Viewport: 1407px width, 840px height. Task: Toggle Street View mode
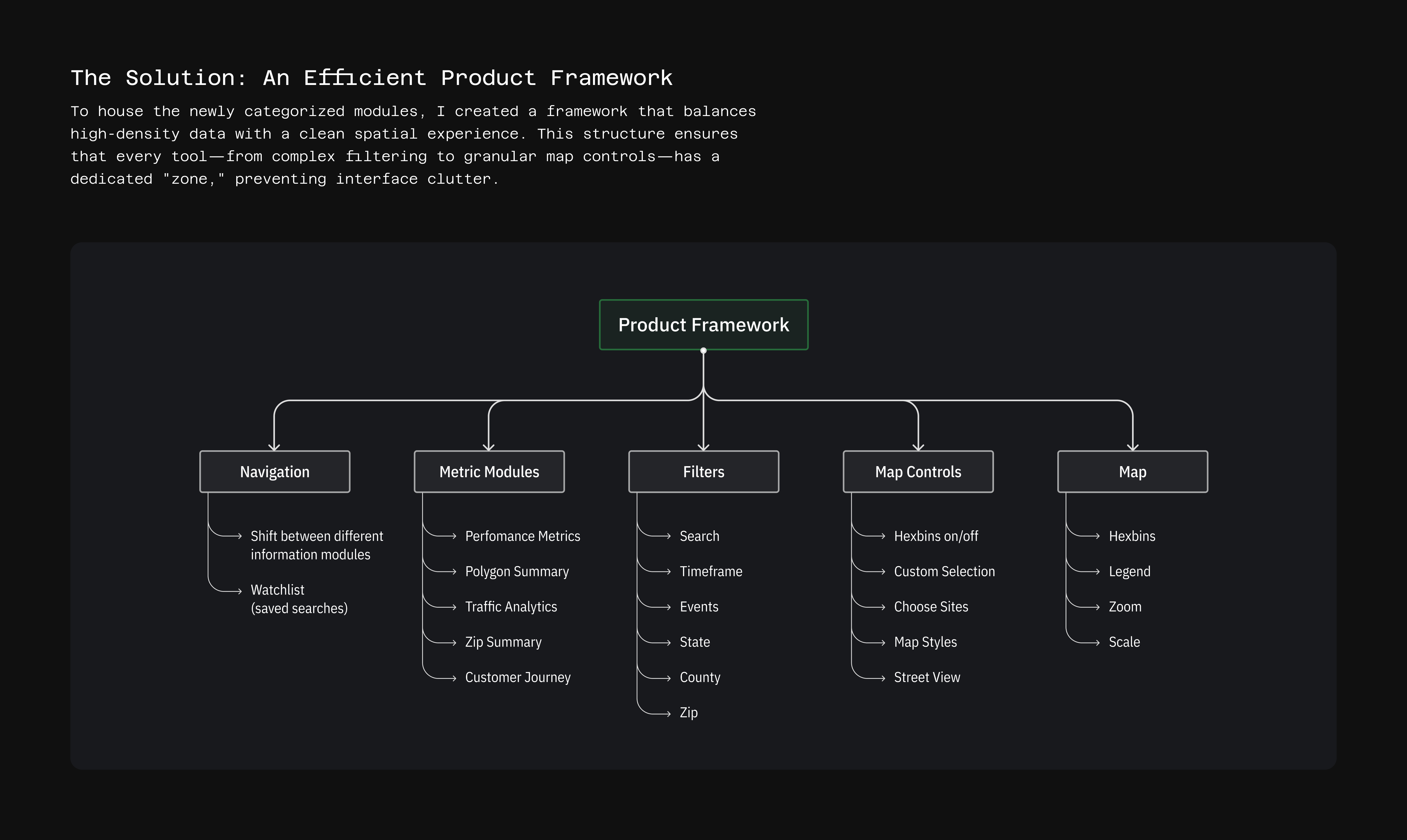(x=927, y=677)
